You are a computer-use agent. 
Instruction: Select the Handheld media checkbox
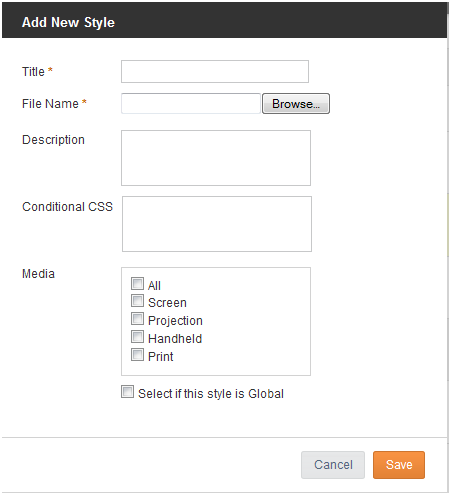click(137, 337)
